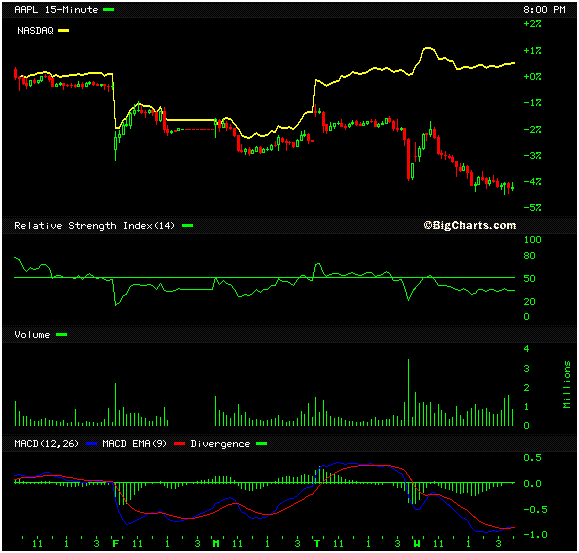This screenshot has width=579, height=553.
Task: Click the red MACD EMA(9) swatch
Action: (179, 443)
